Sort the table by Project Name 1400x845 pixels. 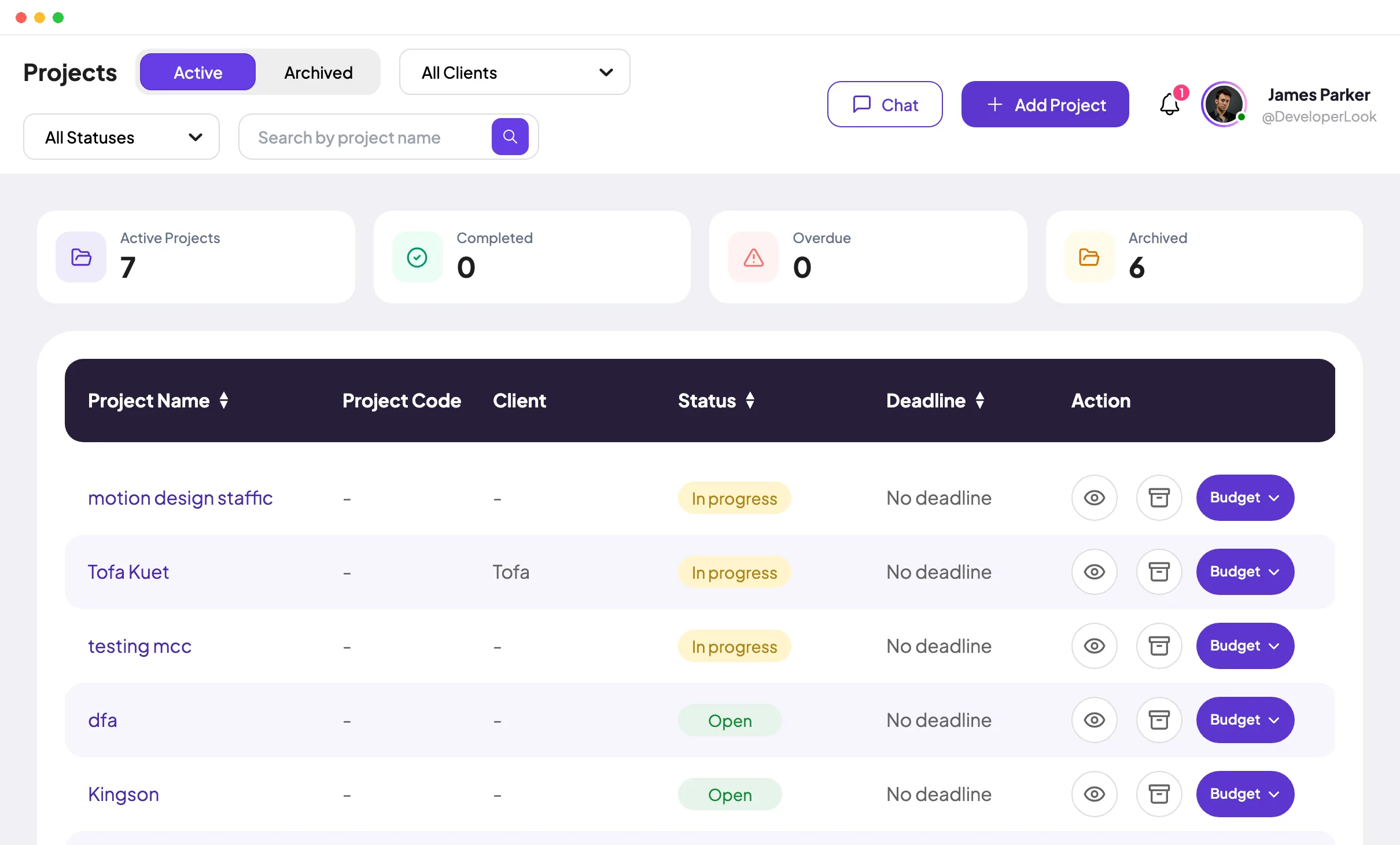pyautogui.click(x=224, y=401)
